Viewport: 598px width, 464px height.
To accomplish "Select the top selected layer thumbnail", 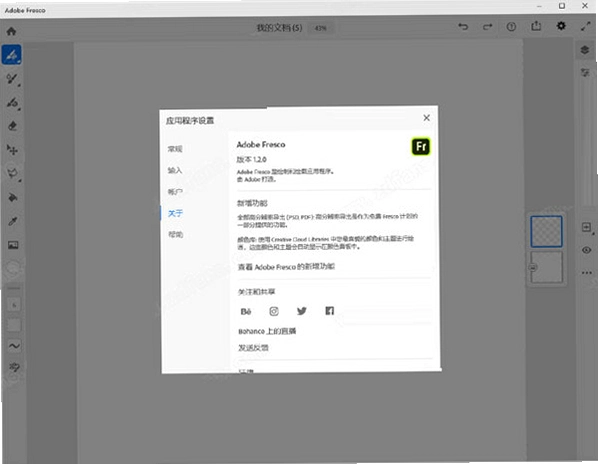I will (546, 231).
